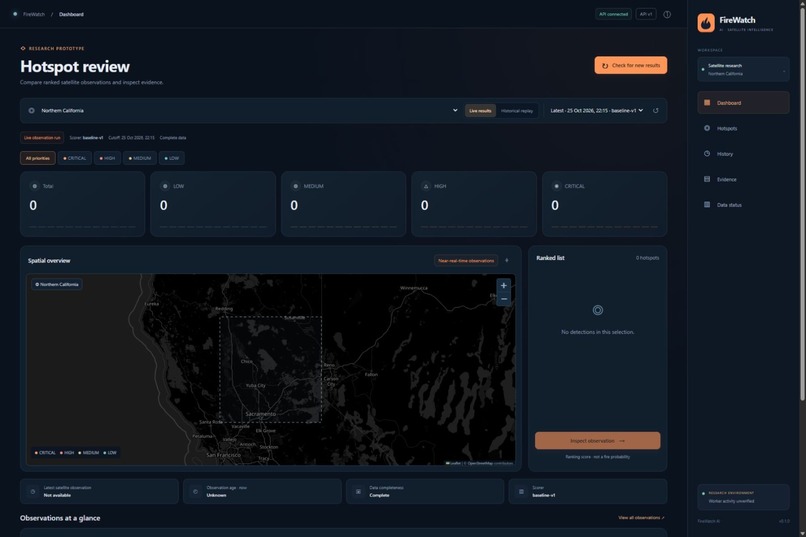Image resolution: width=806 pixels, height=537 pixels.
Task: Click the page vertical scrollbar
Action: pos(802,206)
